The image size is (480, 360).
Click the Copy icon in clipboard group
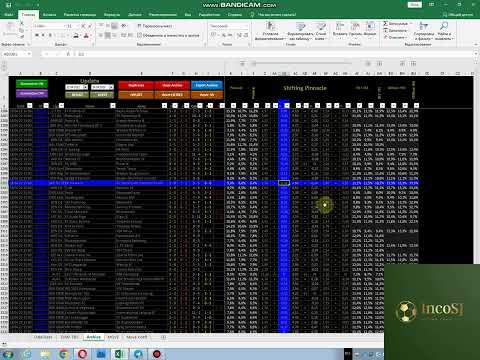click(x=22, y=30)
